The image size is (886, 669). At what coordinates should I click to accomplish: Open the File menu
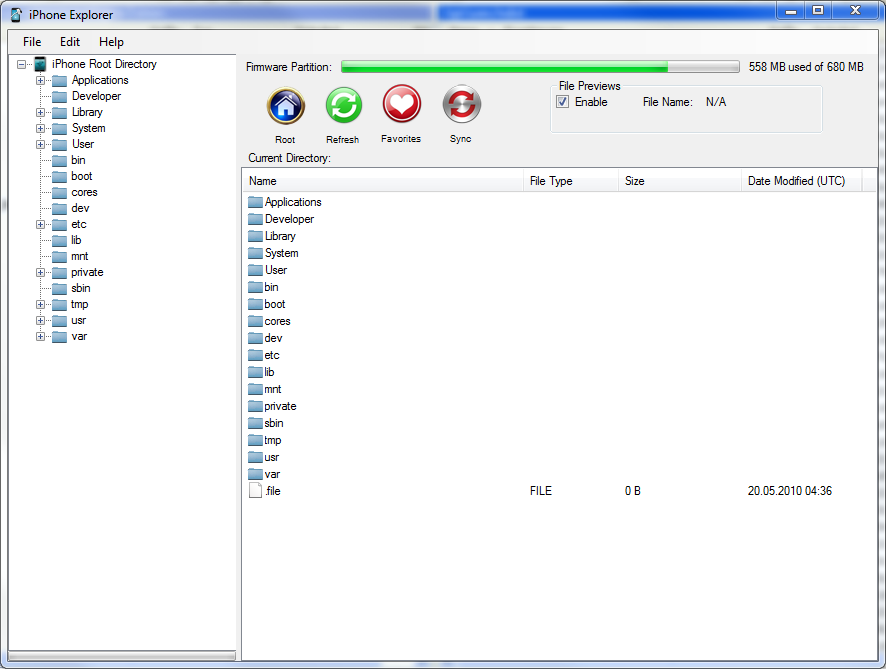click(x=32, y=42)
